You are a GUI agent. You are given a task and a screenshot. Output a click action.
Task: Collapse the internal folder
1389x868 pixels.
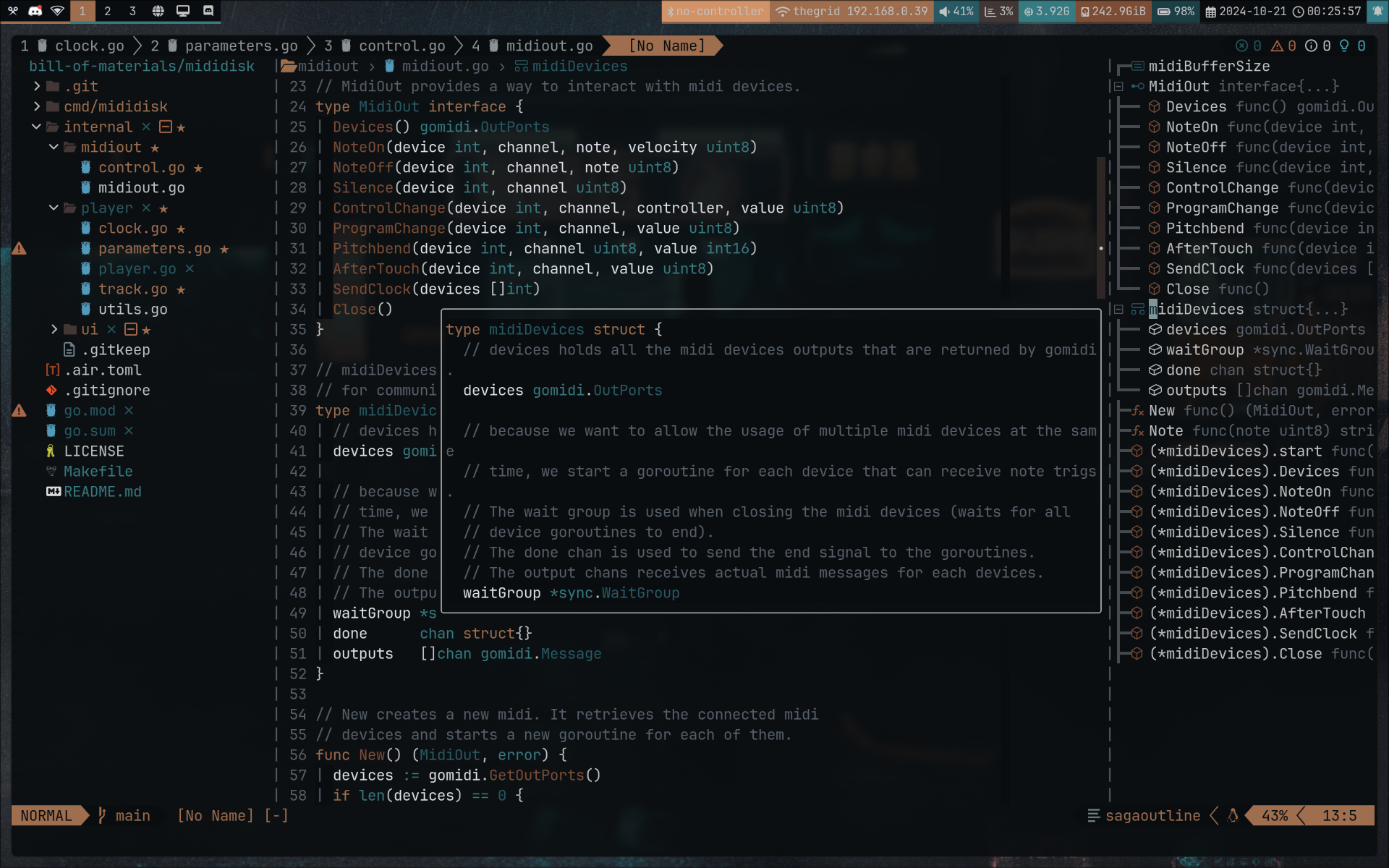point(36,127)
